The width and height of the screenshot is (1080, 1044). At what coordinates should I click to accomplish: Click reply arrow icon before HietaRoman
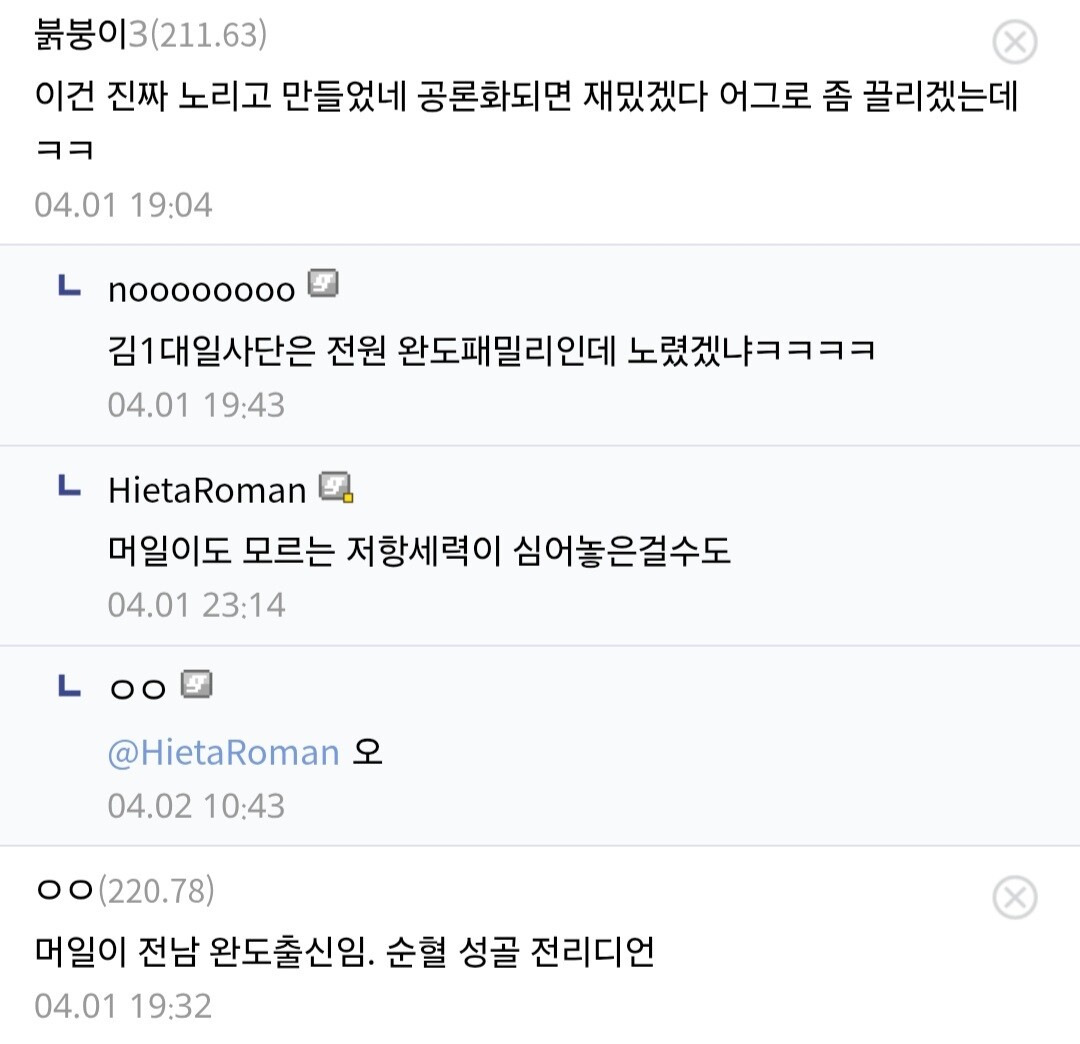[x=70, y=486]
